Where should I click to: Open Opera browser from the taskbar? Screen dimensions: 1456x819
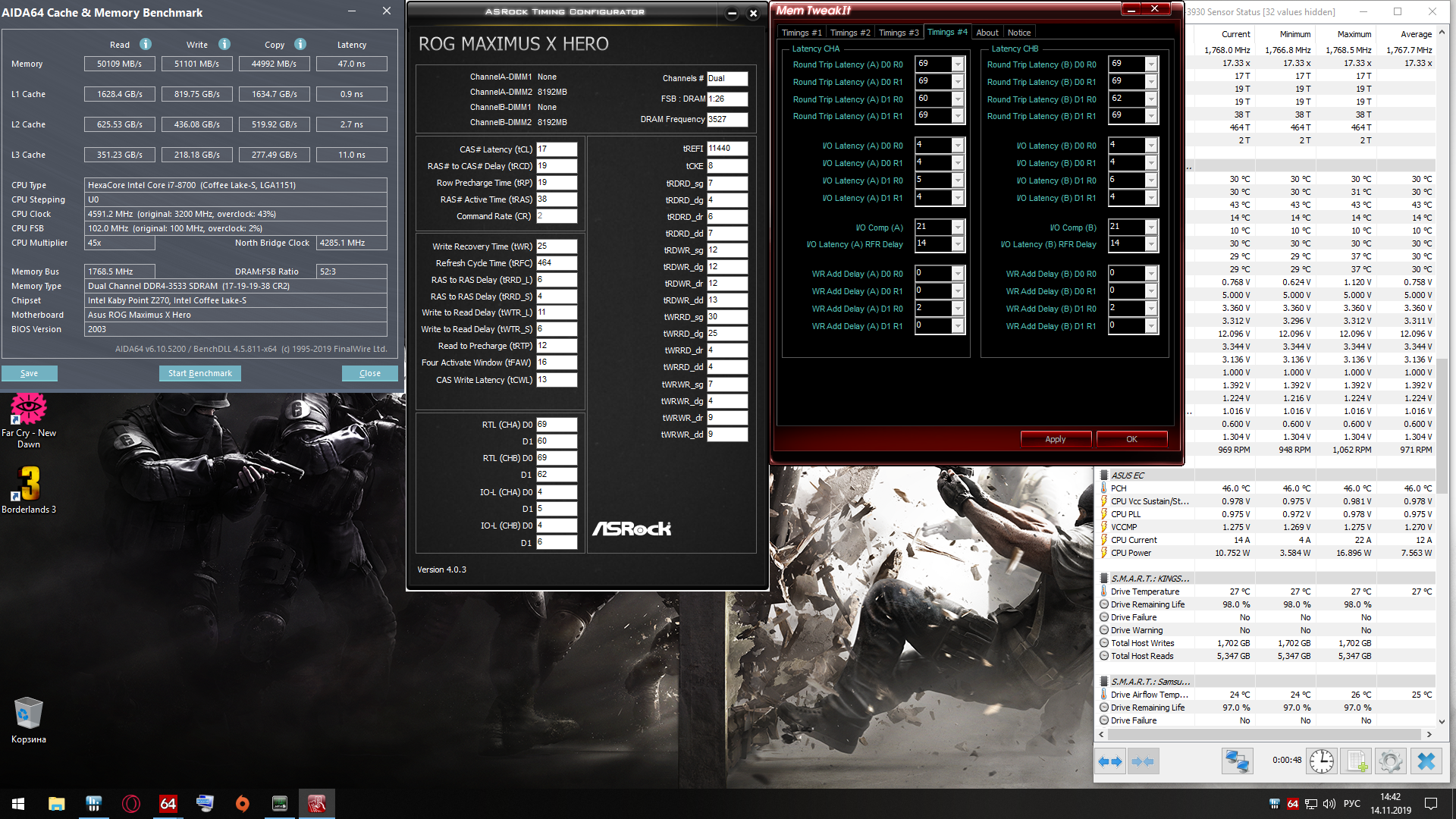[131, 803]
